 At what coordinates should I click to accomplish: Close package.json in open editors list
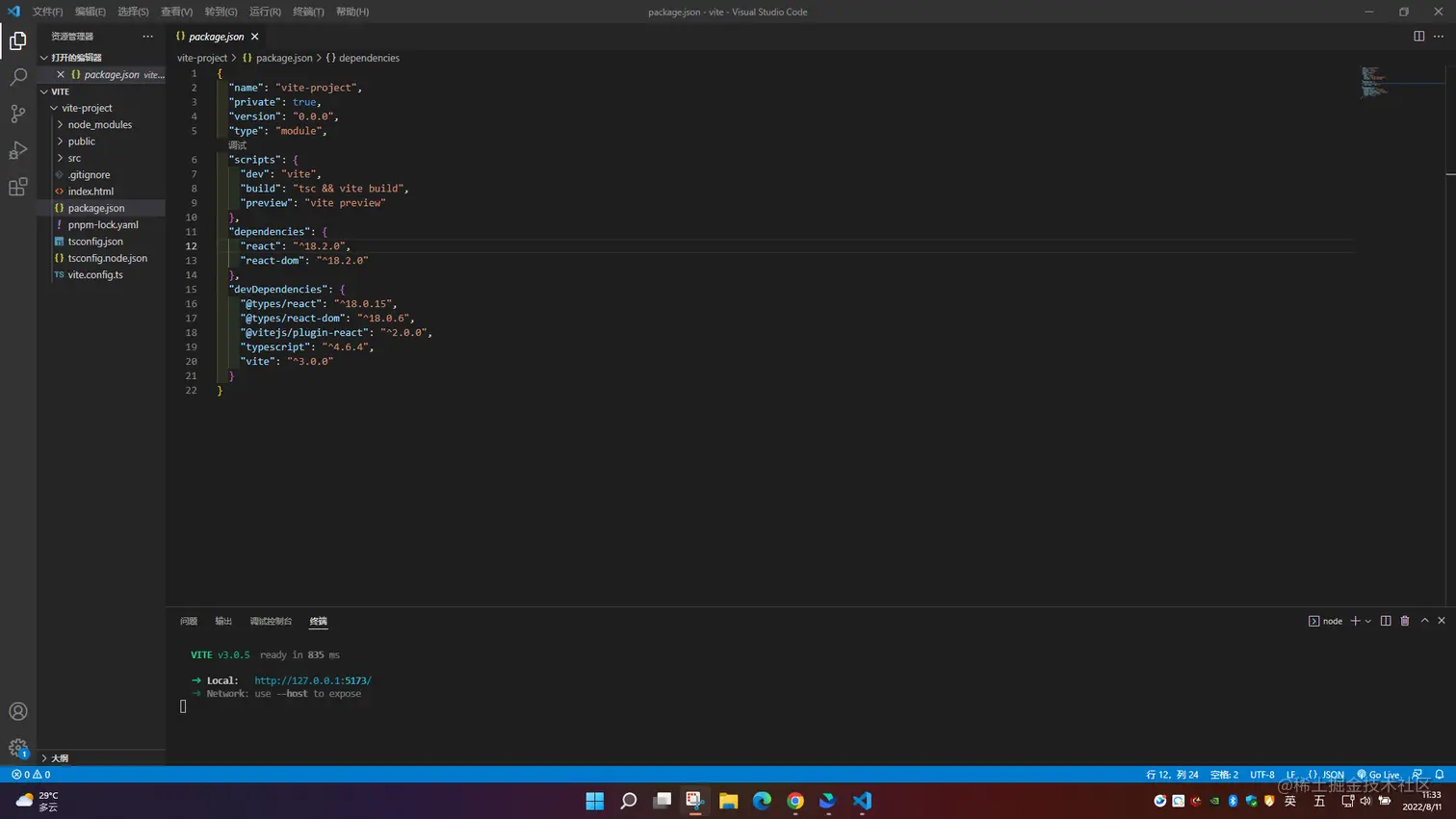[61, 74]
